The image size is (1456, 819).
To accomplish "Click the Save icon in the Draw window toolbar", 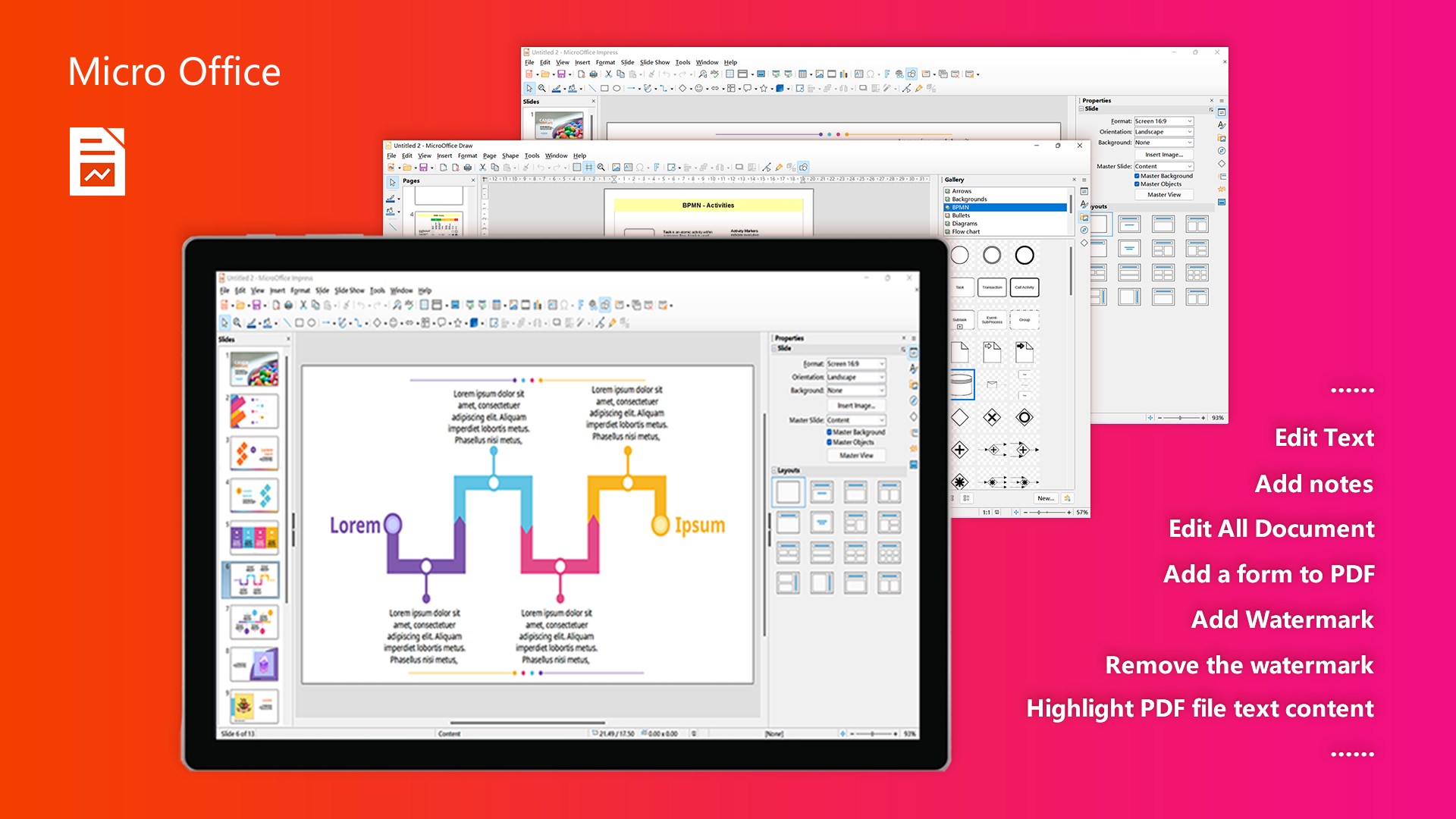I will point(423,168).
